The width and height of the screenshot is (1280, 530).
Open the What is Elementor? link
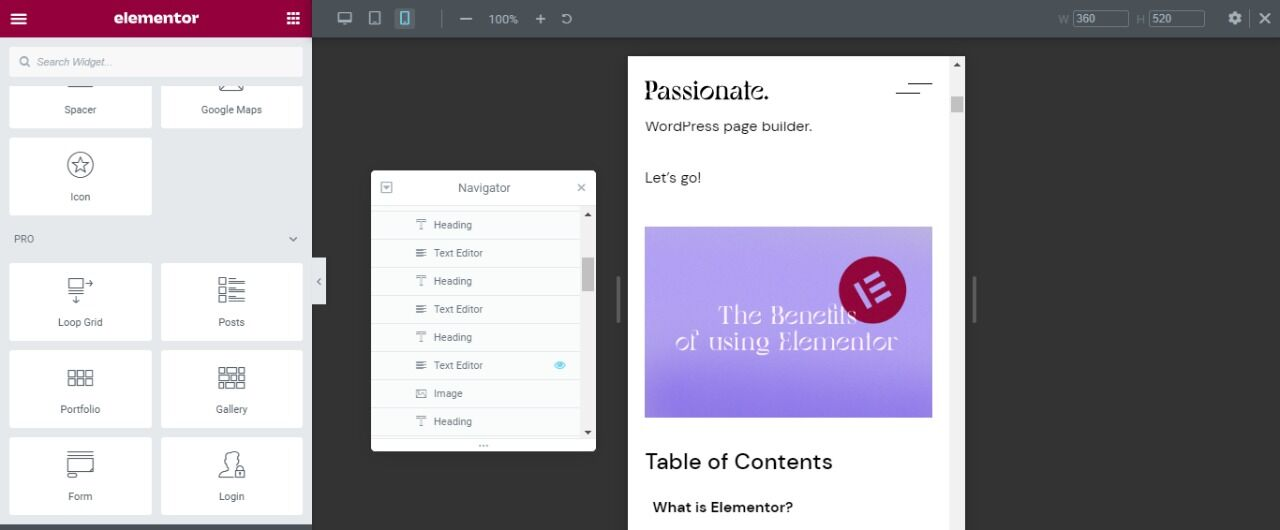(x=723, y=507)
